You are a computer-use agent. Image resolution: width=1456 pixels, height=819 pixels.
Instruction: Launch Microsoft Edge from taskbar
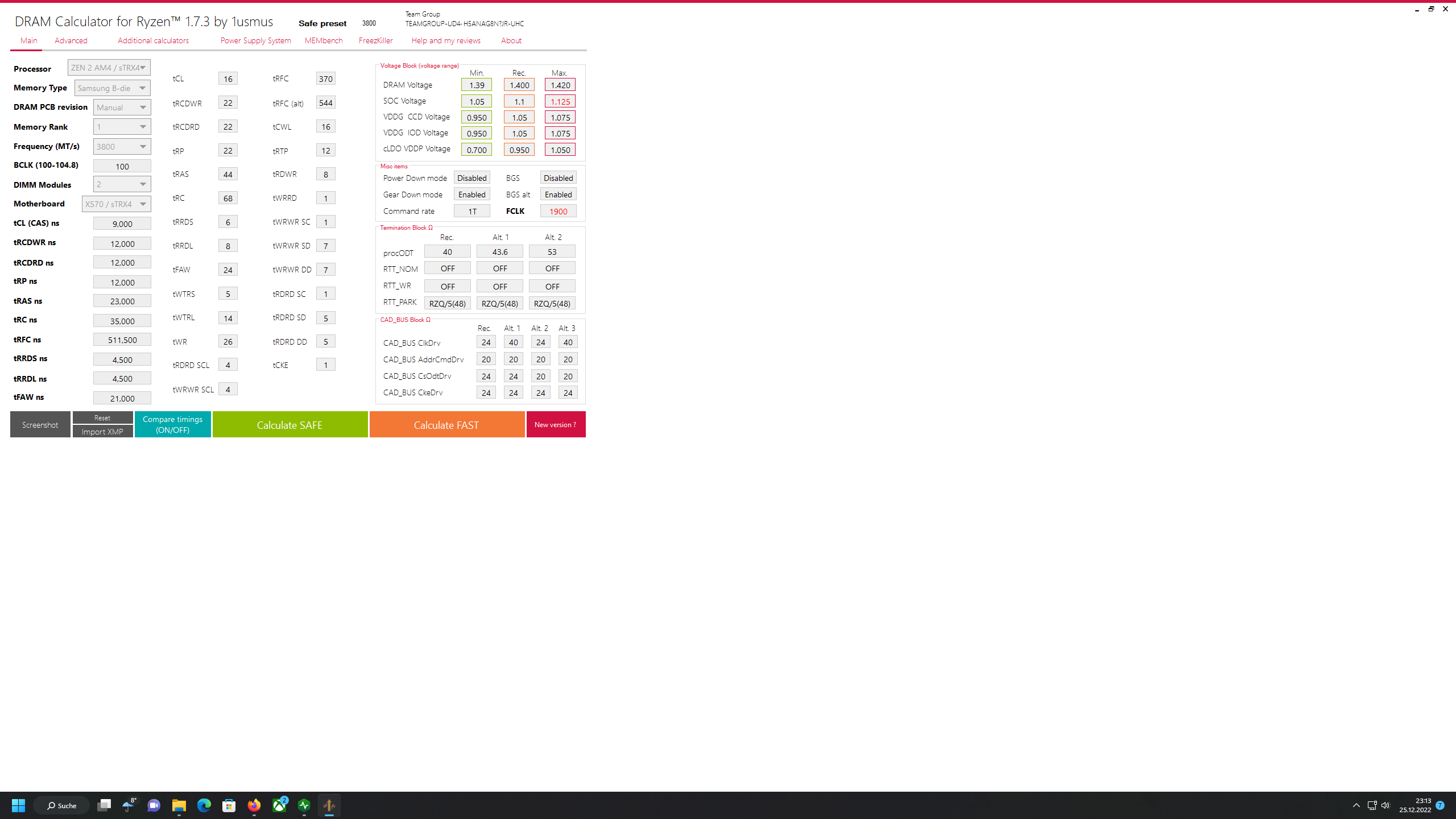click(204, 805)
